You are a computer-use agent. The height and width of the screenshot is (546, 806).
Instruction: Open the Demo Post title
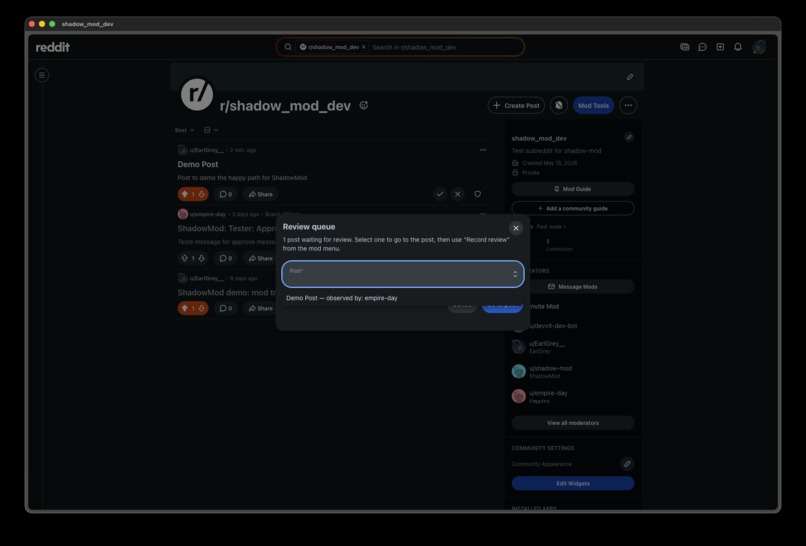tap(198, 165)
